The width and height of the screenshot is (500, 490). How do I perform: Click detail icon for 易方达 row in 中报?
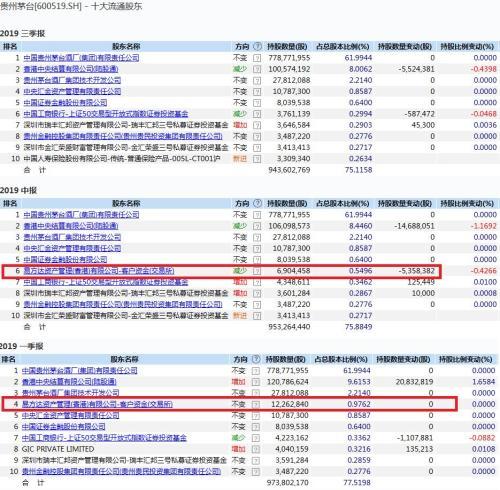pos(257,271)
